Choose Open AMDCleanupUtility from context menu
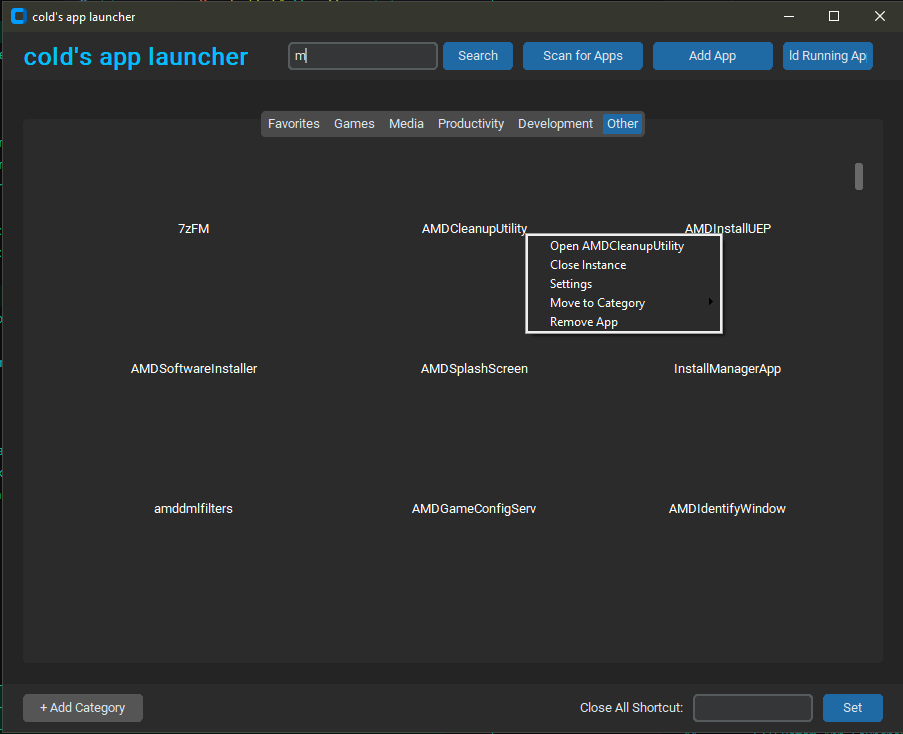The height and width of the screenshot is (734, 903). pos(624,246)
